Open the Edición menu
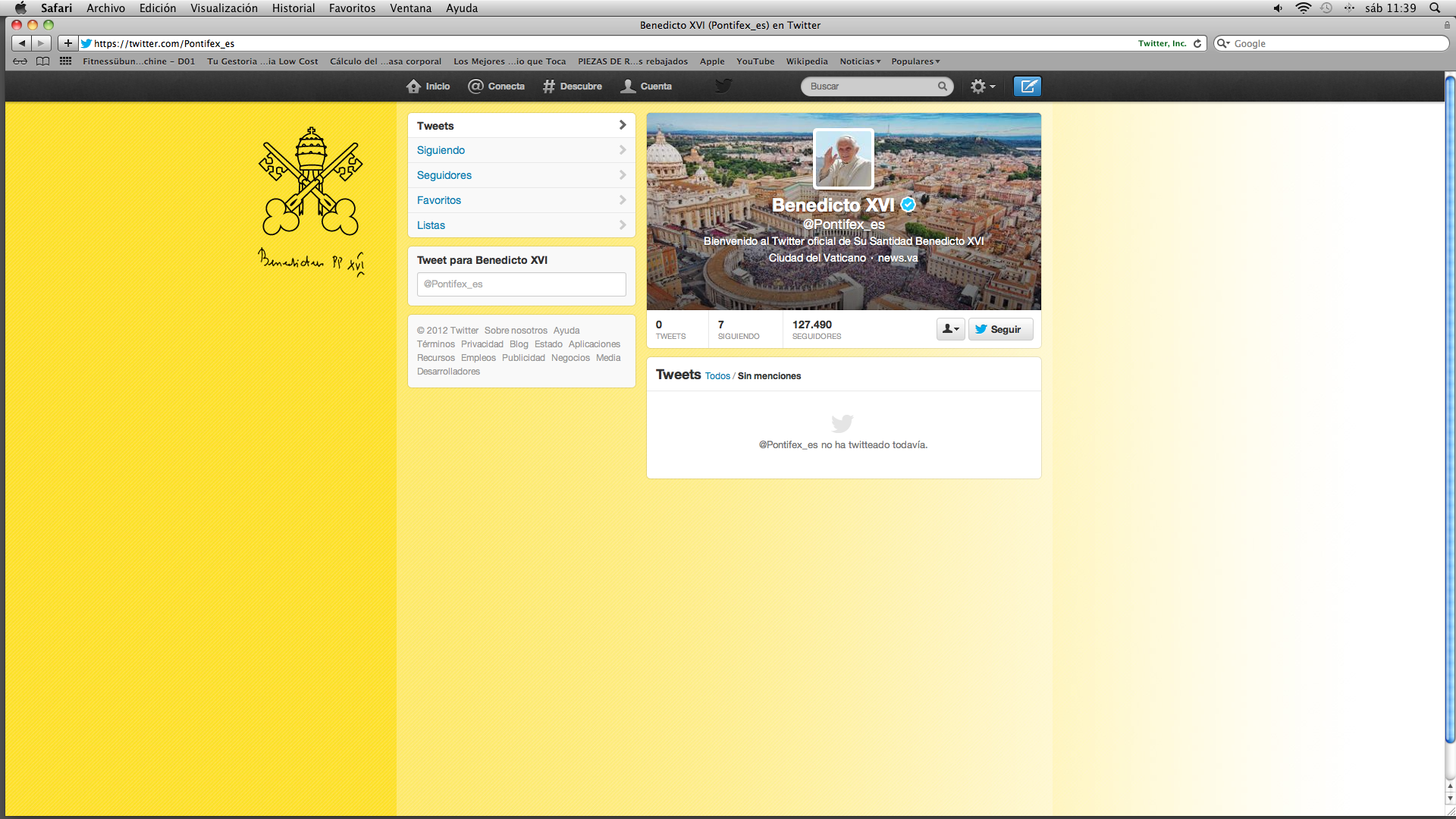 [x=158, y=8]
